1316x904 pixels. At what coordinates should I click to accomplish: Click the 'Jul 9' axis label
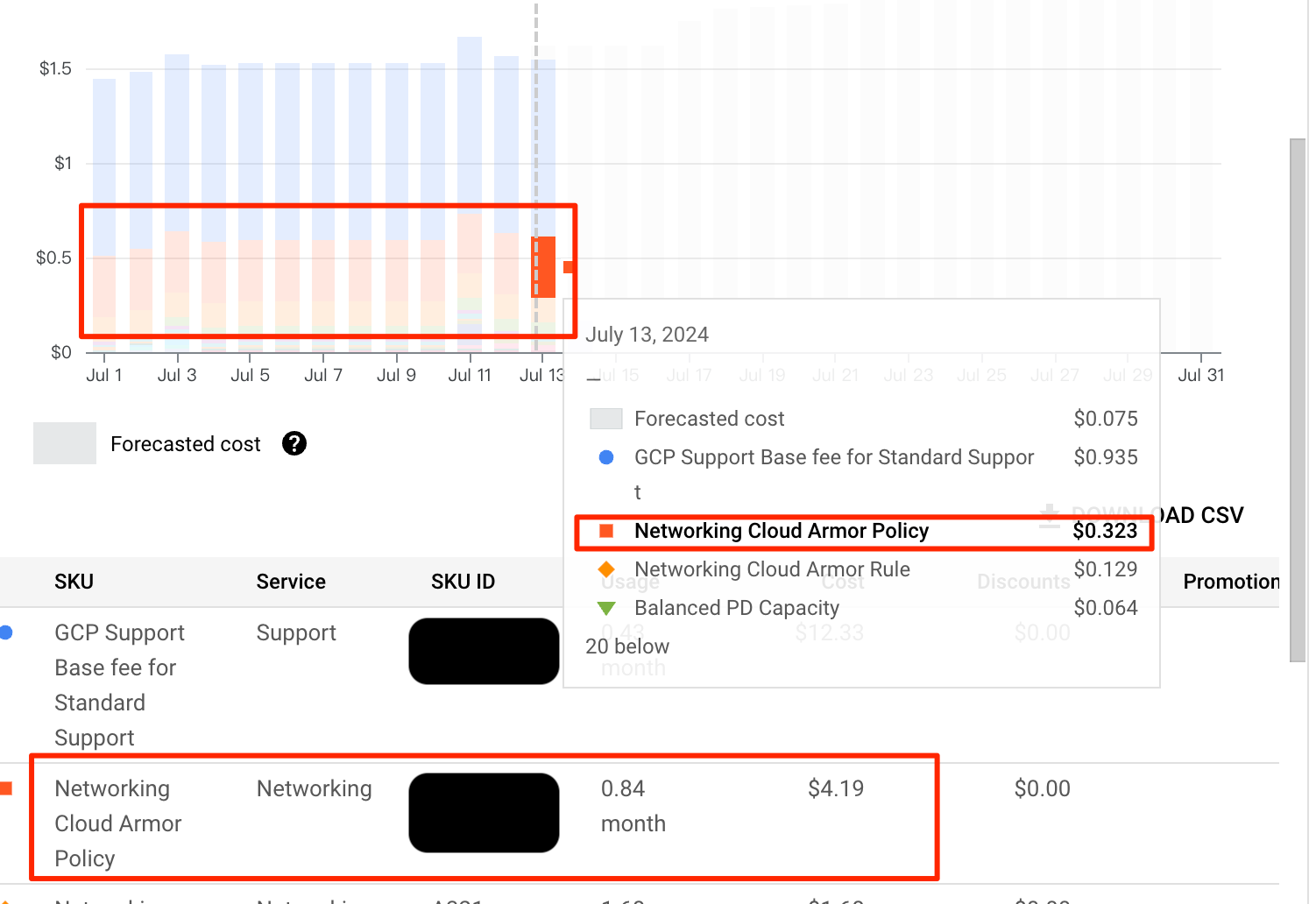click(x=396, y=375)
